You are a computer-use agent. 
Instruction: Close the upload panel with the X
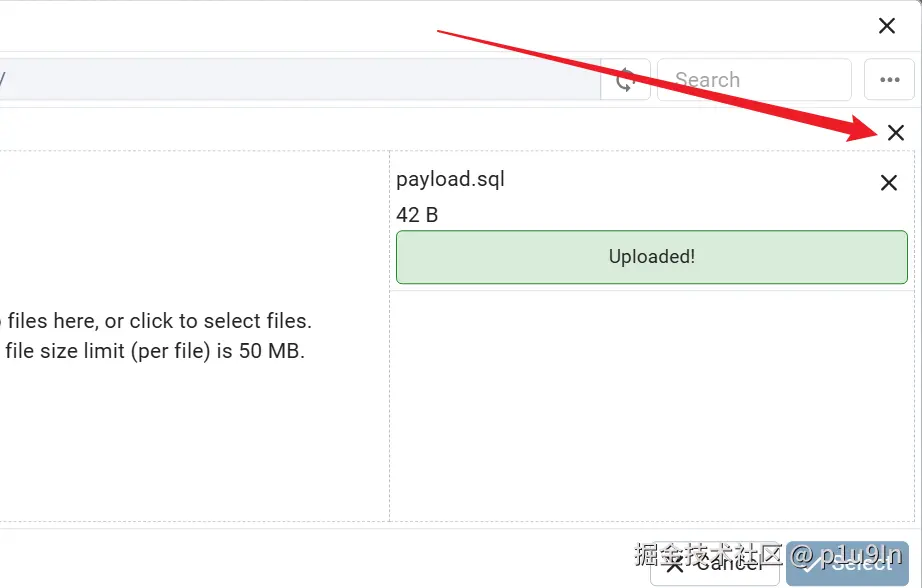pos(896,132)
